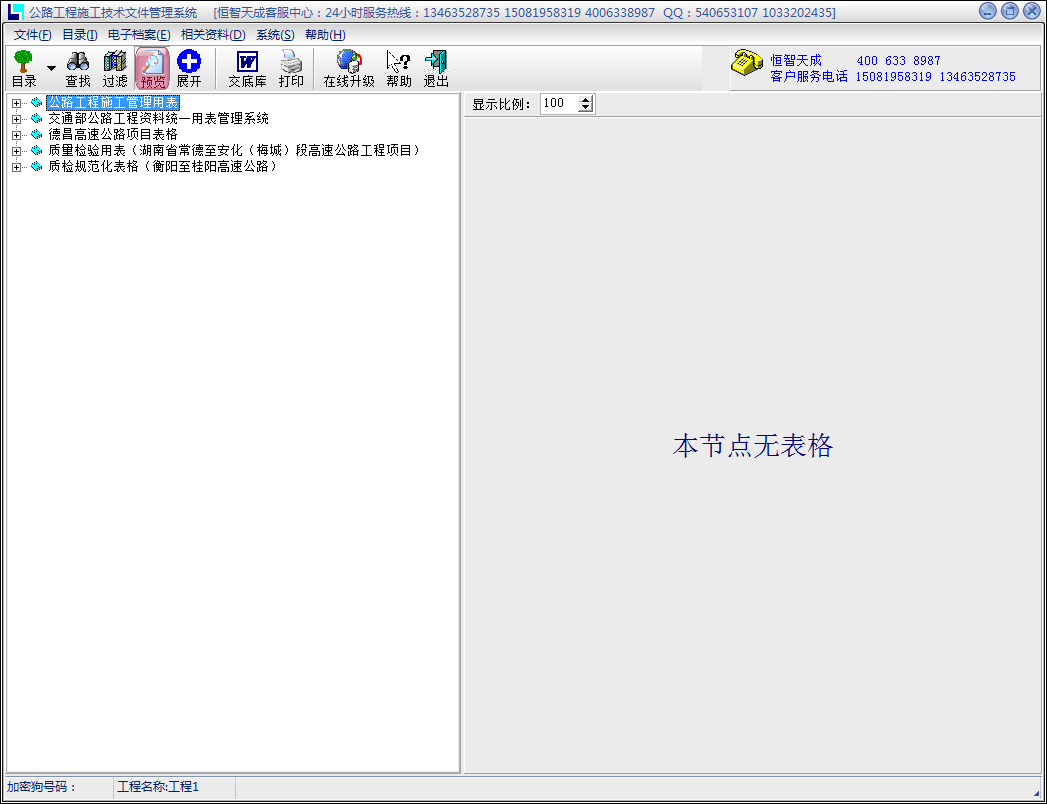Viewport: 1047px width, 804px height.
Task: Open the 目录 tree toolbar button
Action: [x=24, y=69]
